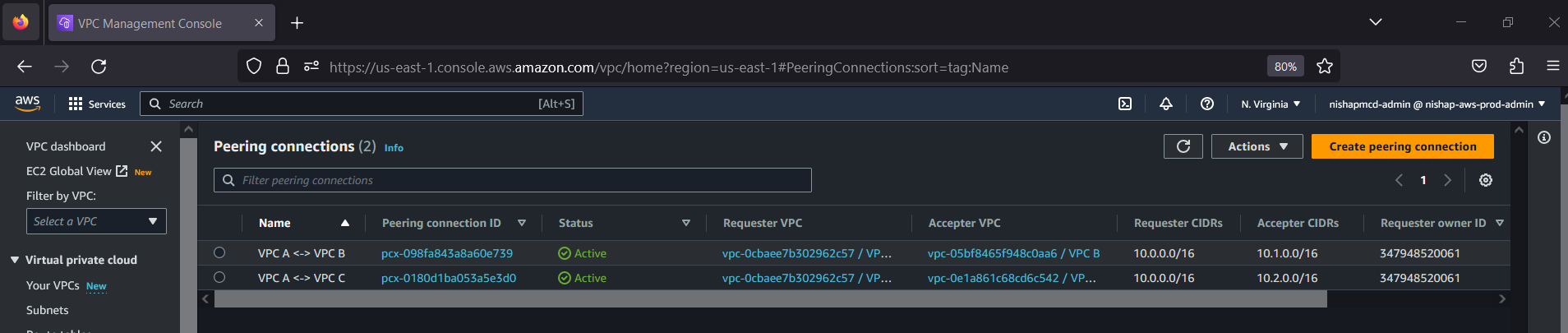
Task: Open AWS CloudShell icon in top bar
Action: (x=1125, y=104)
